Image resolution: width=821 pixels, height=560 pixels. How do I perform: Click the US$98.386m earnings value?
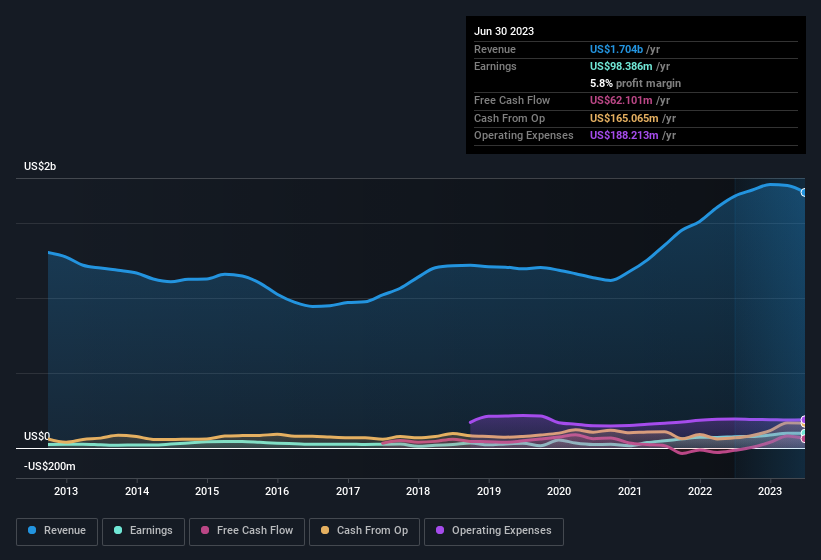[621, 66]
